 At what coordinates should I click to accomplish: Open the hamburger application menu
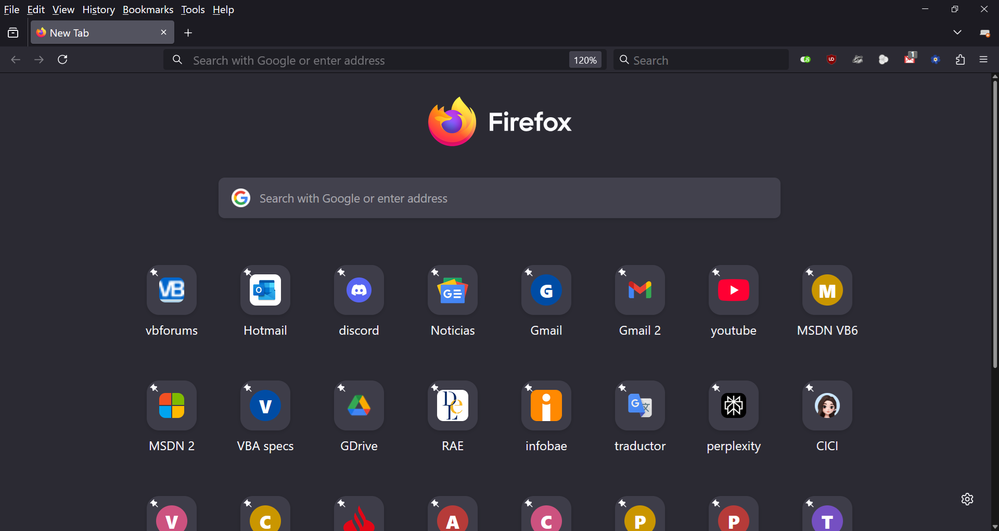[x=983, y=60]
